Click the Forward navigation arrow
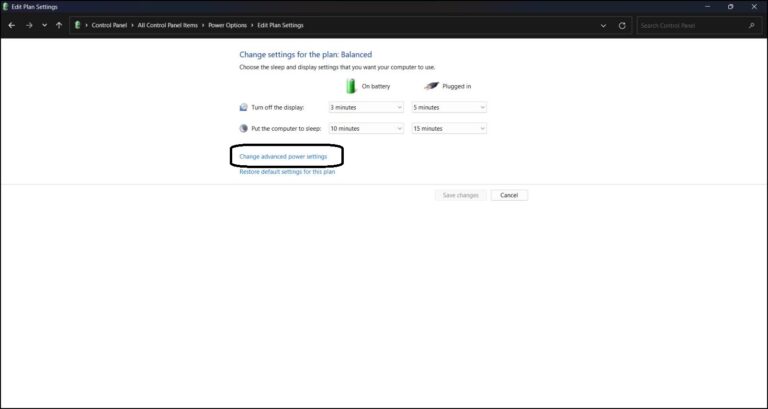 pos(27,25)
